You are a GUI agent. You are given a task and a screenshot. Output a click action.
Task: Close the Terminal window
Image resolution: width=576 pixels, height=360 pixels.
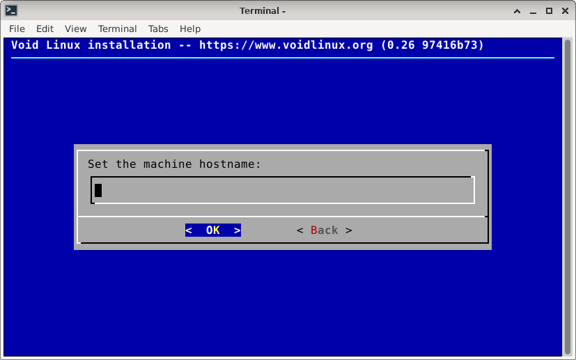(x=565, y=11)
